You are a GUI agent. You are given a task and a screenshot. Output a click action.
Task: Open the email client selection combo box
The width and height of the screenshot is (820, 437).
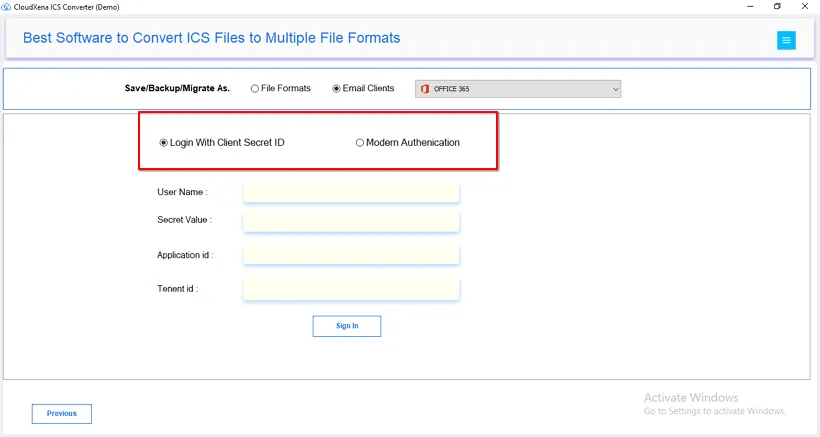tap(518, 89)
